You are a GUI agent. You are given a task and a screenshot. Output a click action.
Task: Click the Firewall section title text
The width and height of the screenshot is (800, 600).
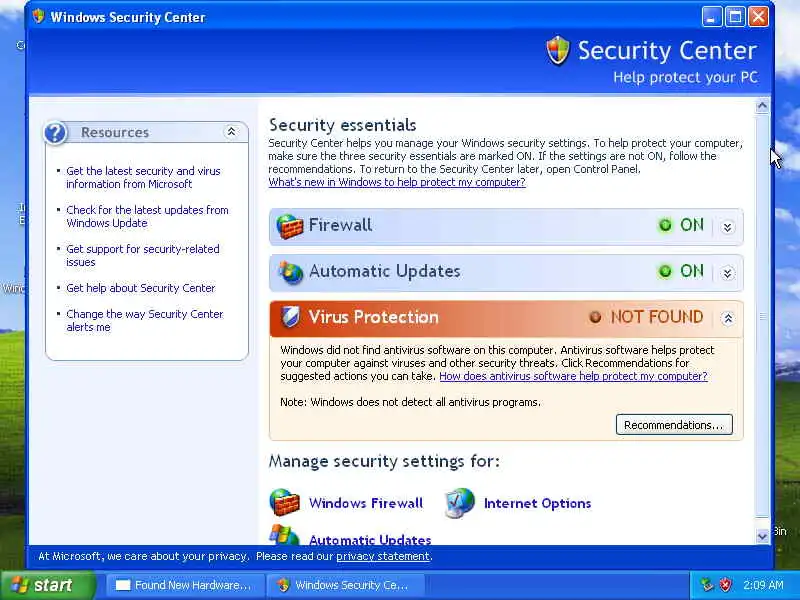pyautogui.click(x=340, y=225)
